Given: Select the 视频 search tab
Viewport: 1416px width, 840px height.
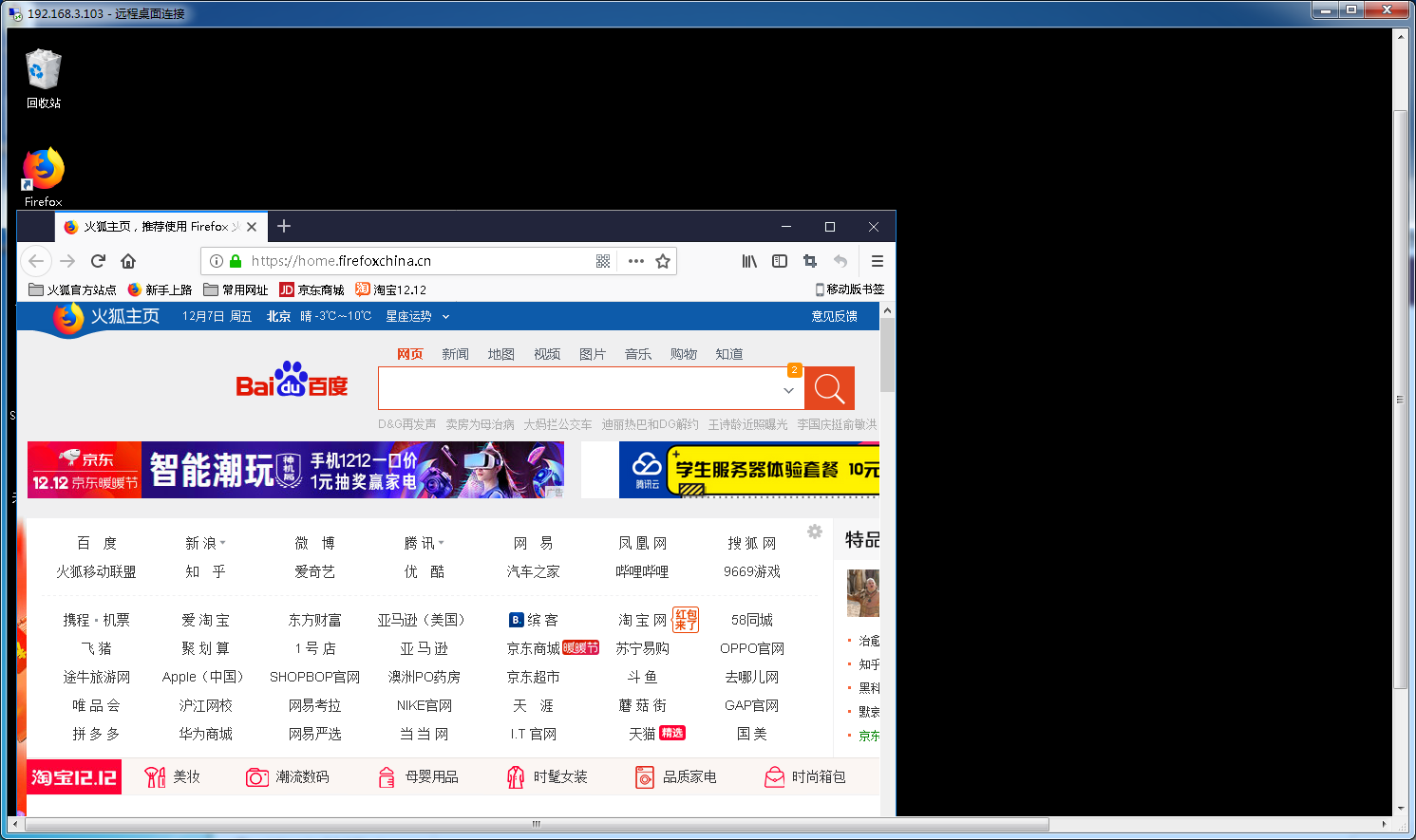Looking at the screenshot, I should 547,354.
